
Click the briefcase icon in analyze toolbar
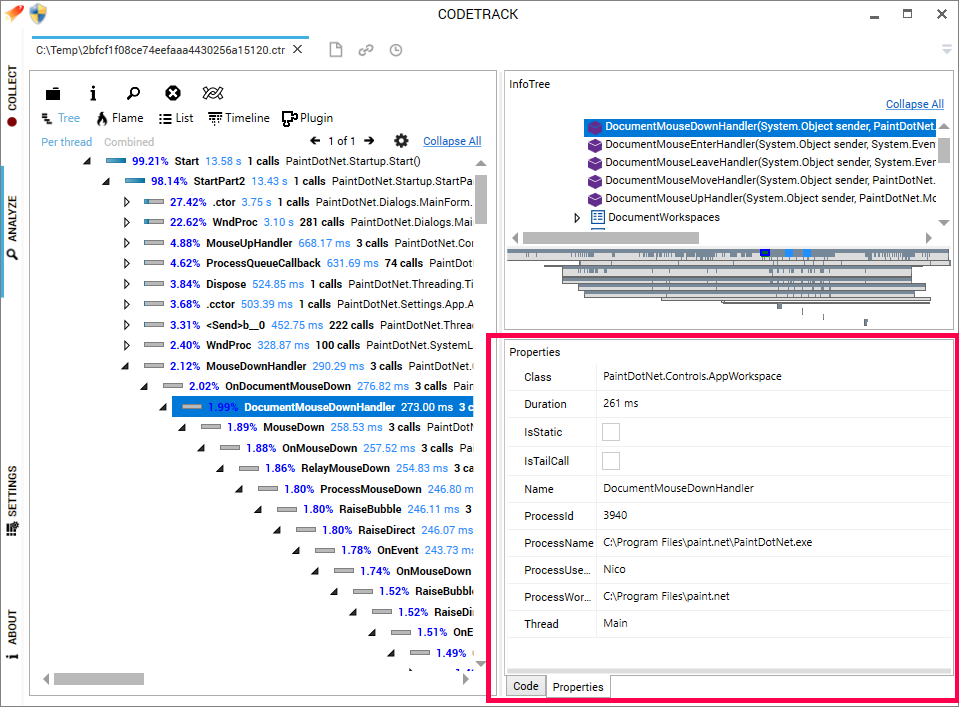point(53,93)
